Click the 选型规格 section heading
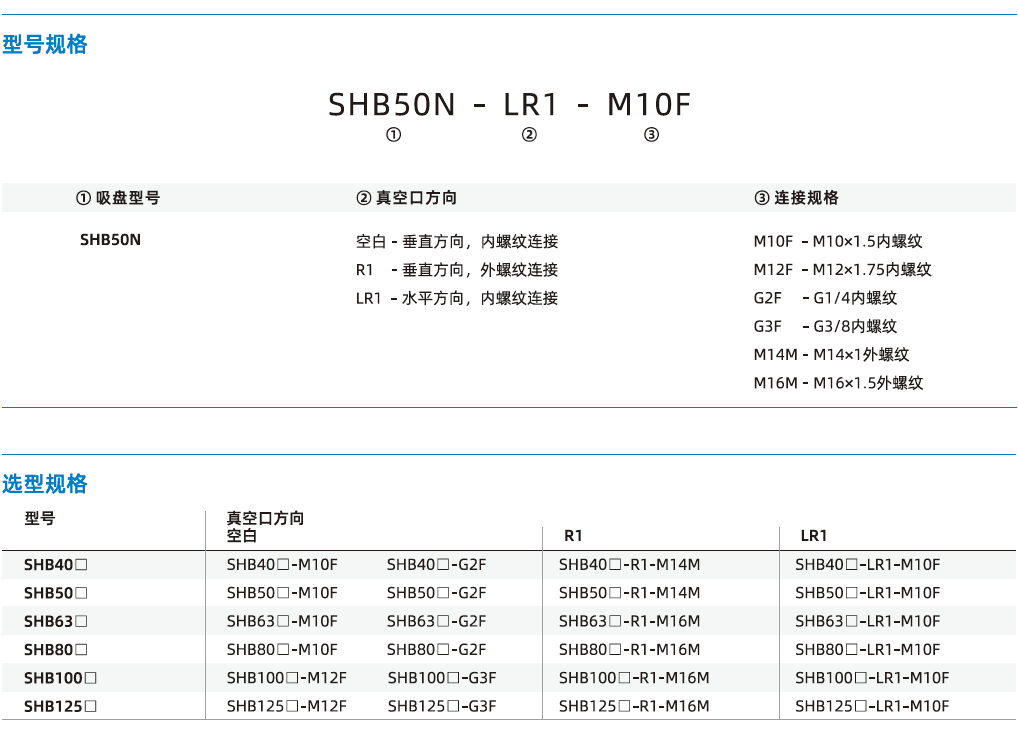Screen dimensions: 1018x729 click(45, 484)
